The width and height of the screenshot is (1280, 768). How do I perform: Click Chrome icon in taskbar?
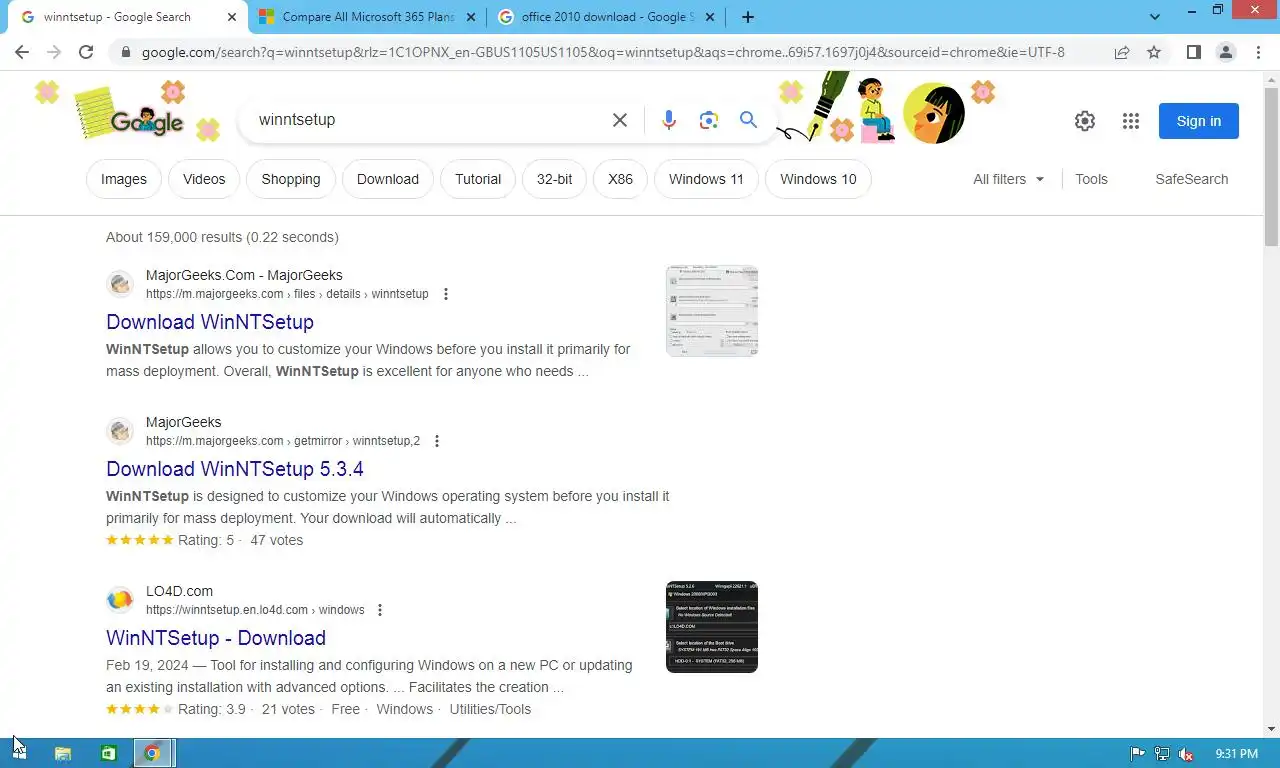pyautogui.click(x=152, y=753)
